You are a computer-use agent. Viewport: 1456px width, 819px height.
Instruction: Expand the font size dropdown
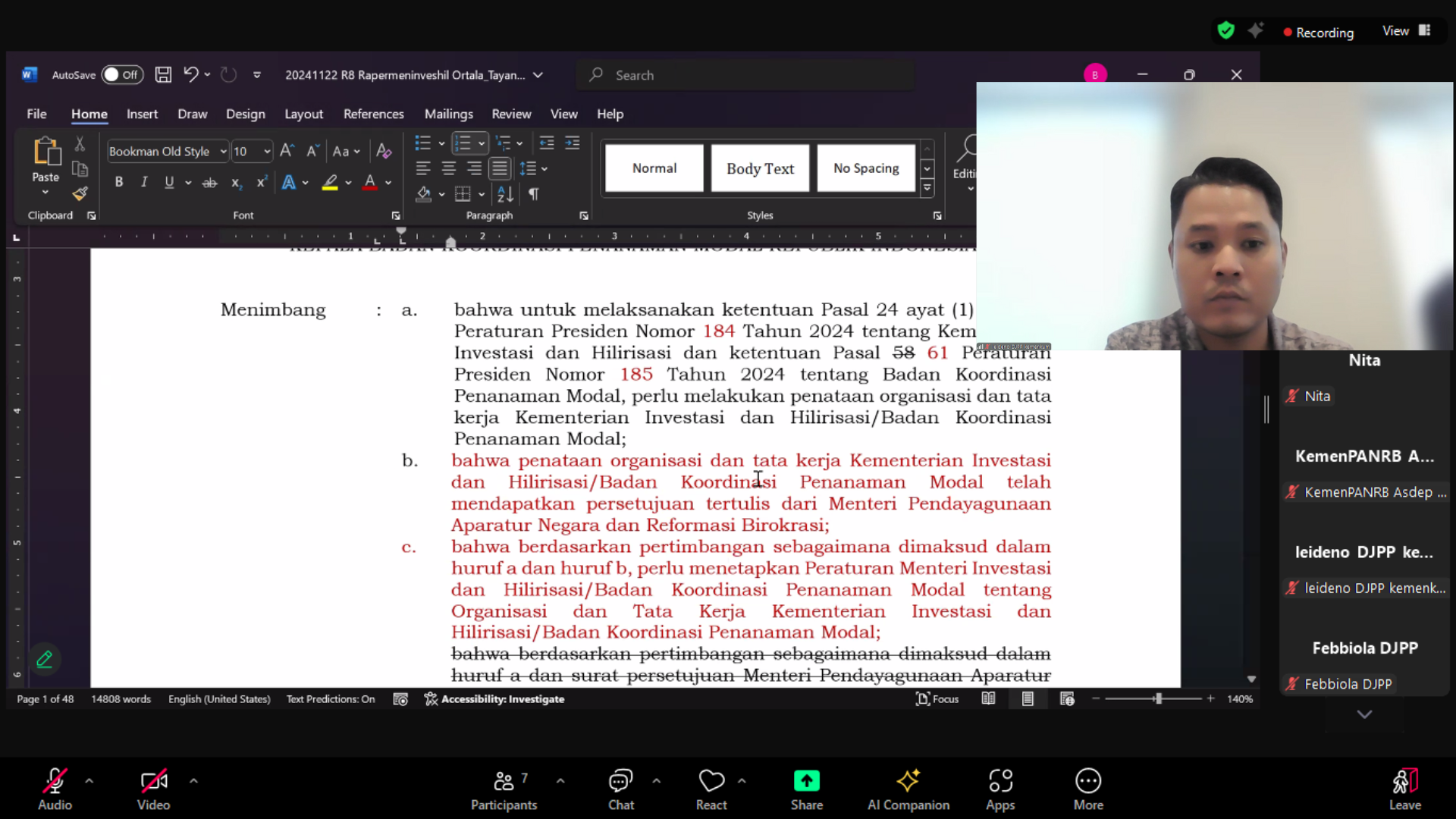coord(267,151)
